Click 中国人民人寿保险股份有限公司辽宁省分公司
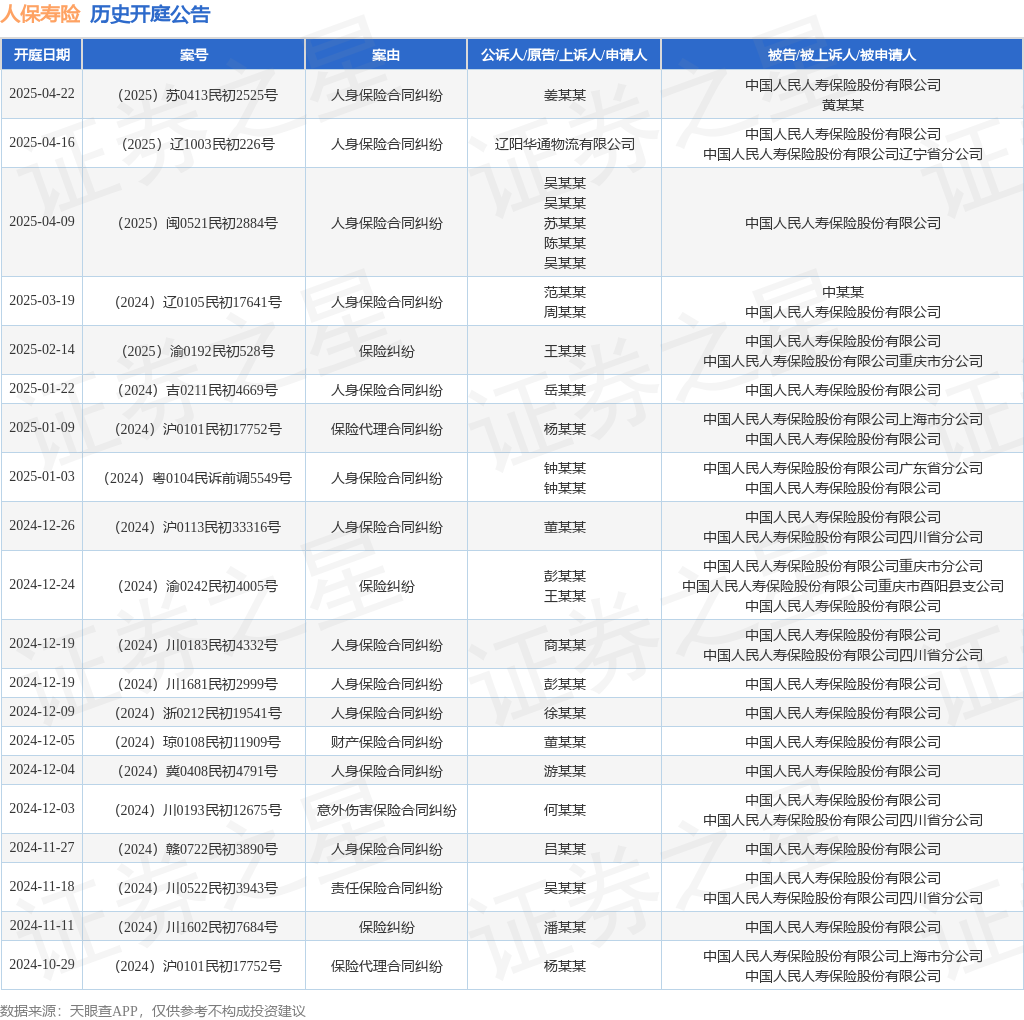The height and width of the screenshot is (1020, 1024). (843, 154)
